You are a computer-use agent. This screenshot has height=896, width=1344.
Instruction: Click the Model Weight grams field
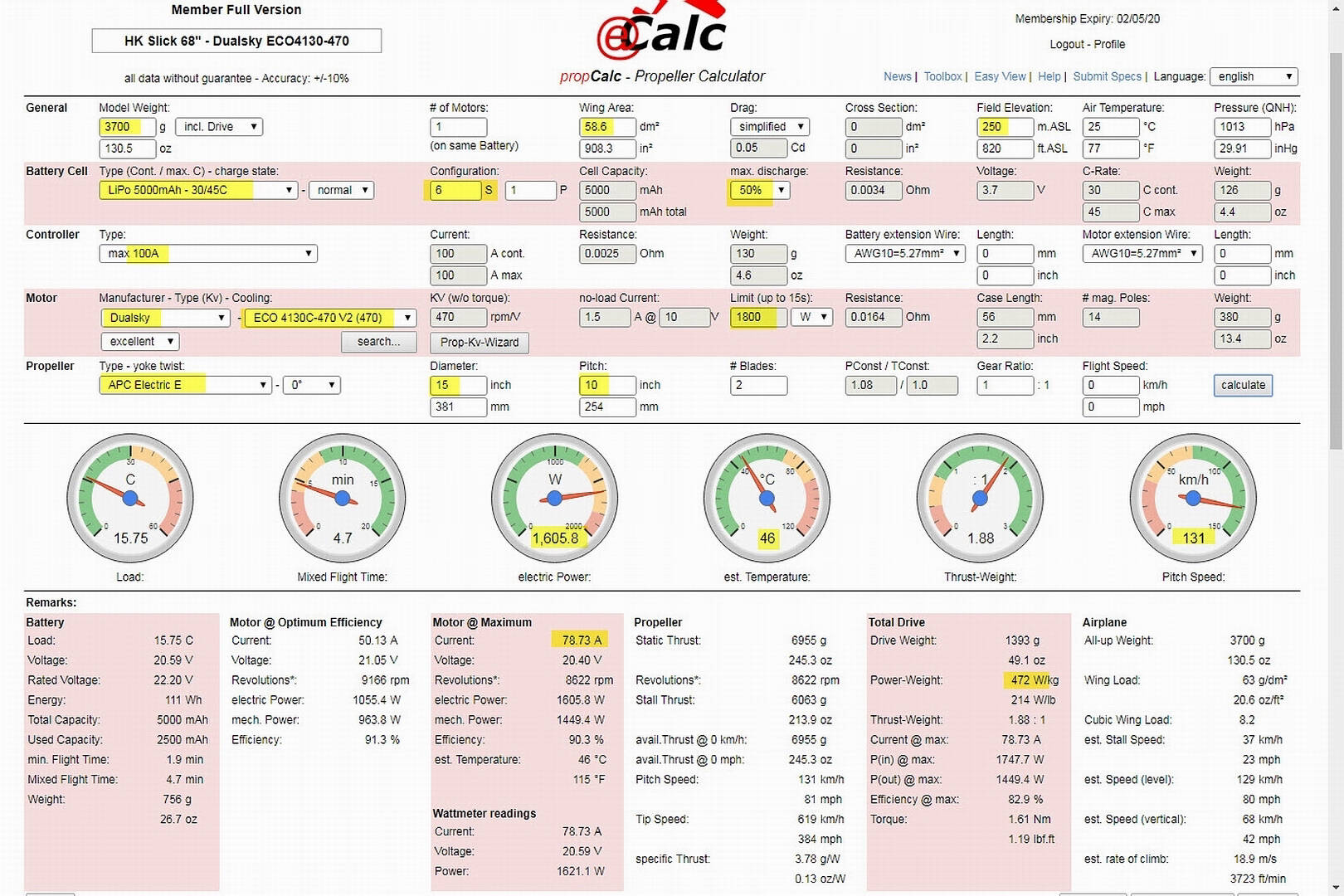(x=127, y=127)
